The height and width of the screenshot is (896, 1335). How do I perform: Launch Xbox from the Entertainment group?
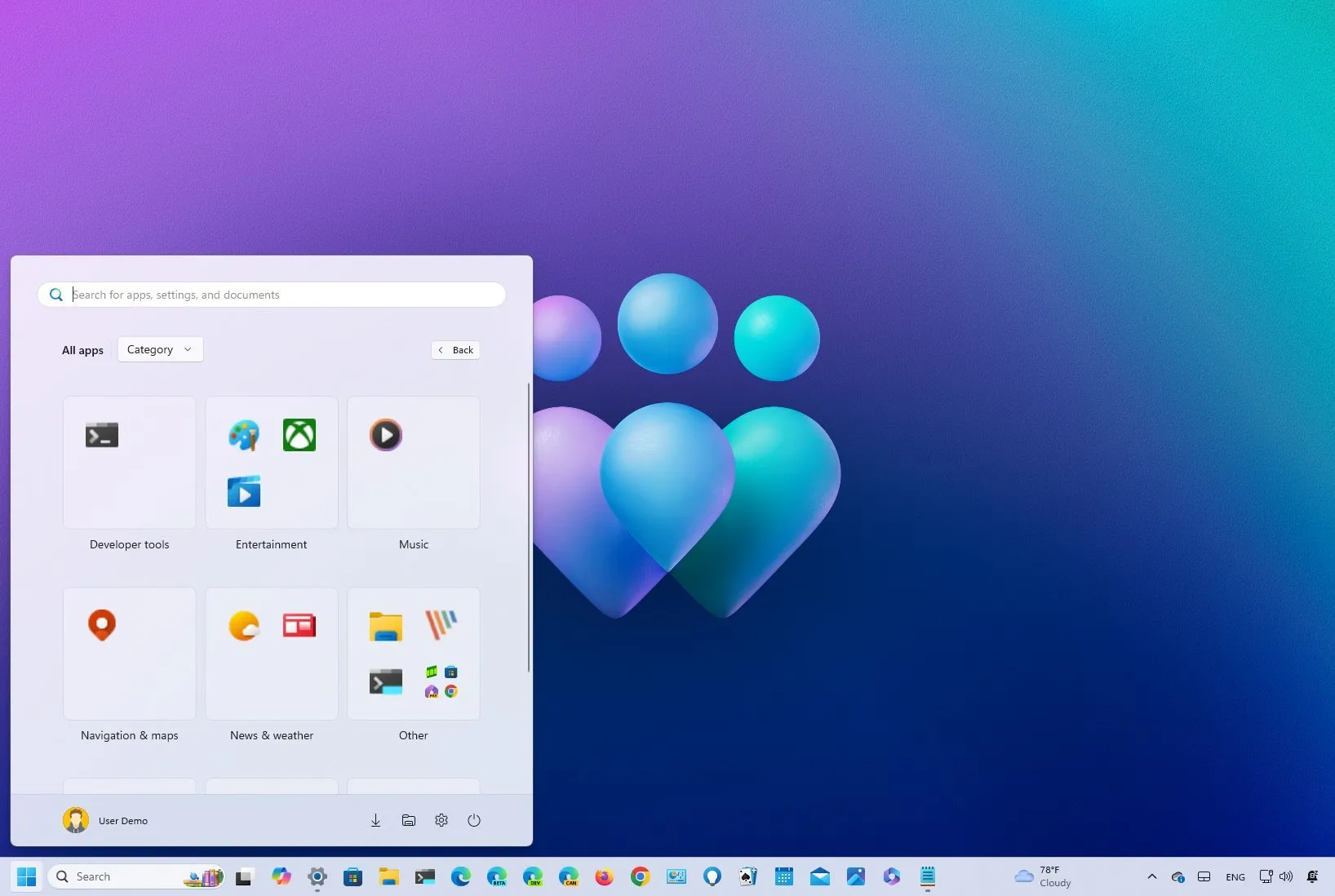tap(299, 435)
